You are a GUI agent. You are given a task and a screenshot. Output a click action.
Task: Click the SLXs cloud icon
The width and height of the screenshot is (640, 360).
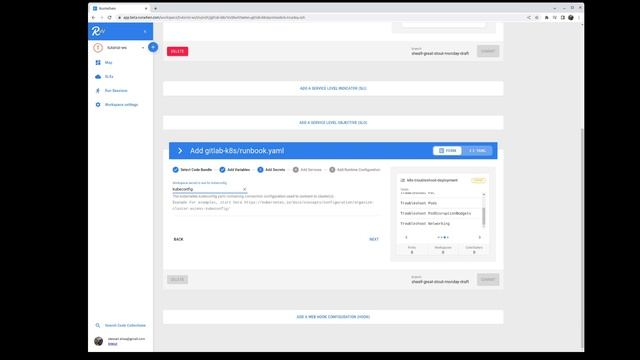click(98, 77)
